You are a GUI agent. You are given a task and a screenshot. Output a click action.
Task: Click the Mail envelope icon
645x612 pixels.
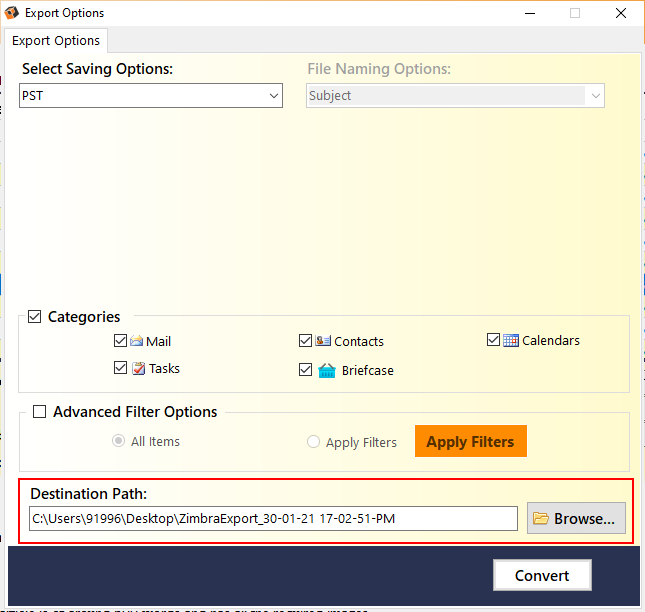pos(136,341)
